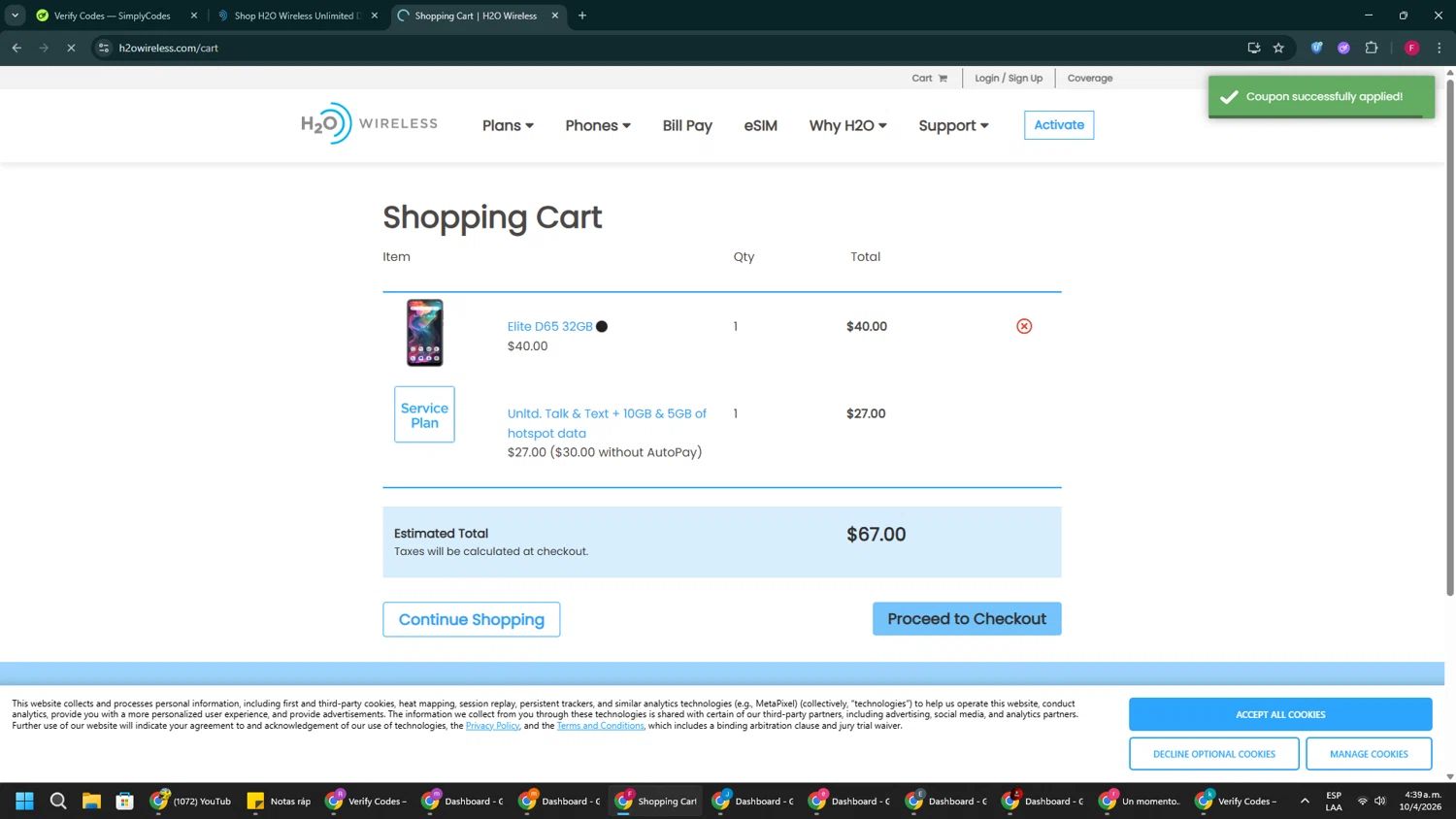Show hidden system tray icons chevron
1456x819 pixels.
tap(1305, 802)
